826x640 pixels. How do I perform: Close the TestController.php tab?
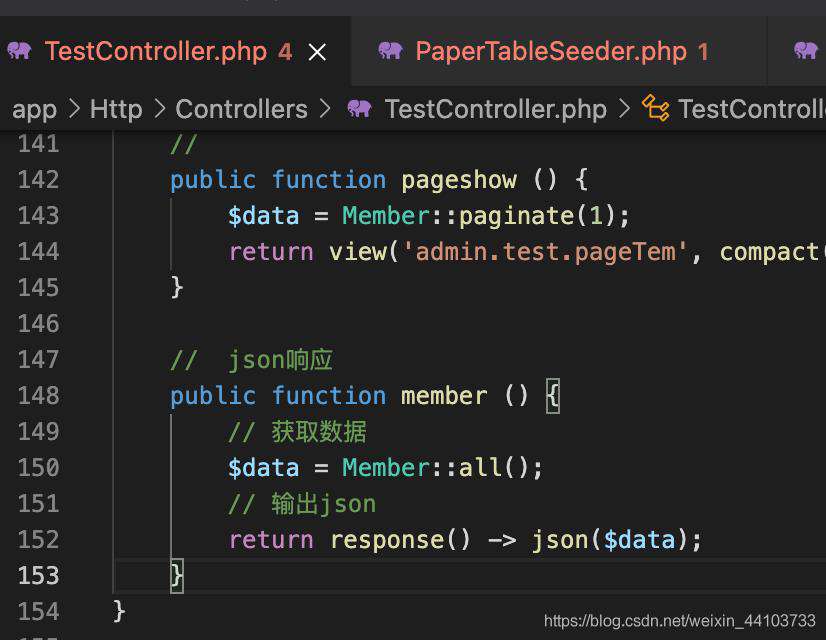click(317, 52)
